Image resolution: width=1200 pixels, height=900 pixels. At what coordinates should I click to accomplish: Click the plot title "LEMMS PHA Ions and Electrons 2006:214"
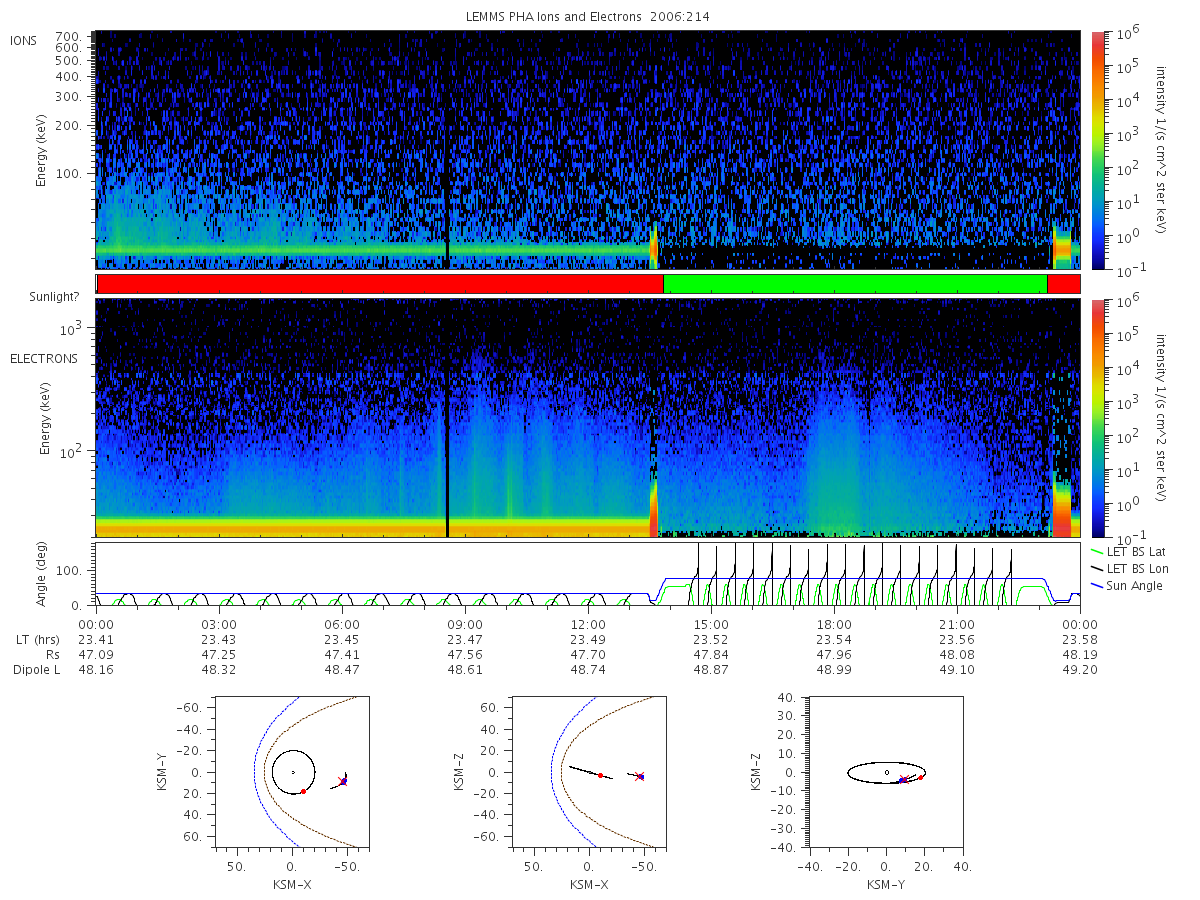pyautogui.click(x=588, y=17)
